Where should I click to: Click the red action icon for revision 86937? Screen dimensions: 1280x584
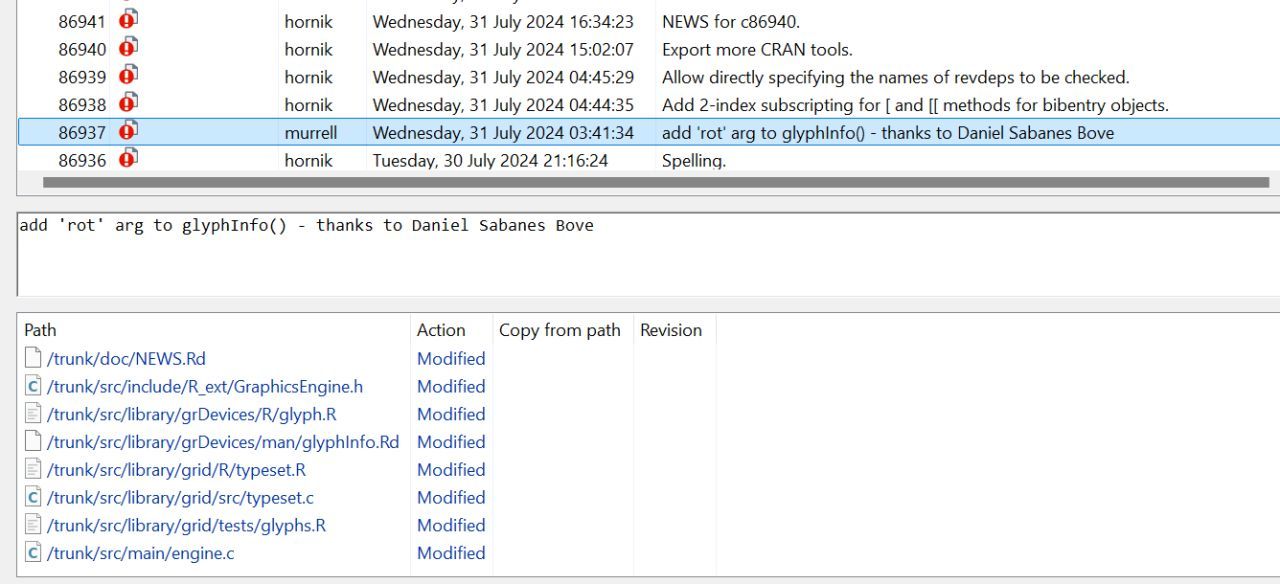tap(128, 132)
